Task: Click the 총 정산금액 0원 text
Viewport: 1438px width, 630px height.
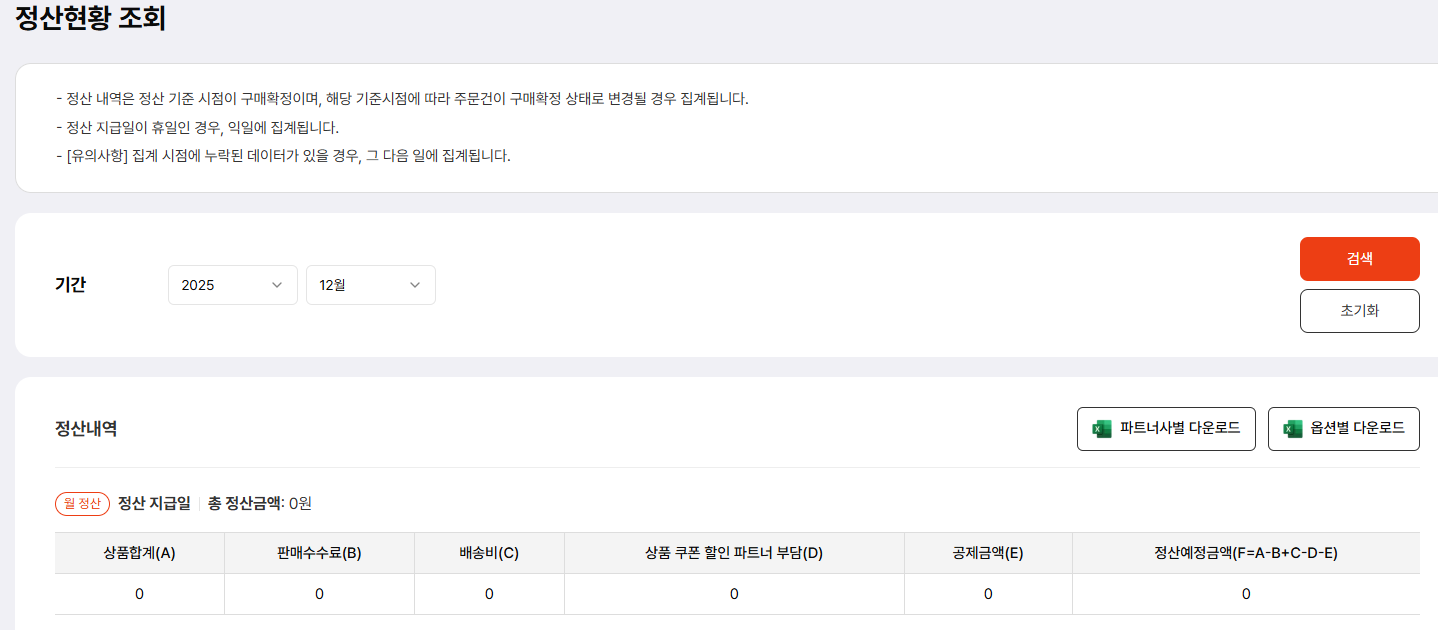Action: click(260, 504)
